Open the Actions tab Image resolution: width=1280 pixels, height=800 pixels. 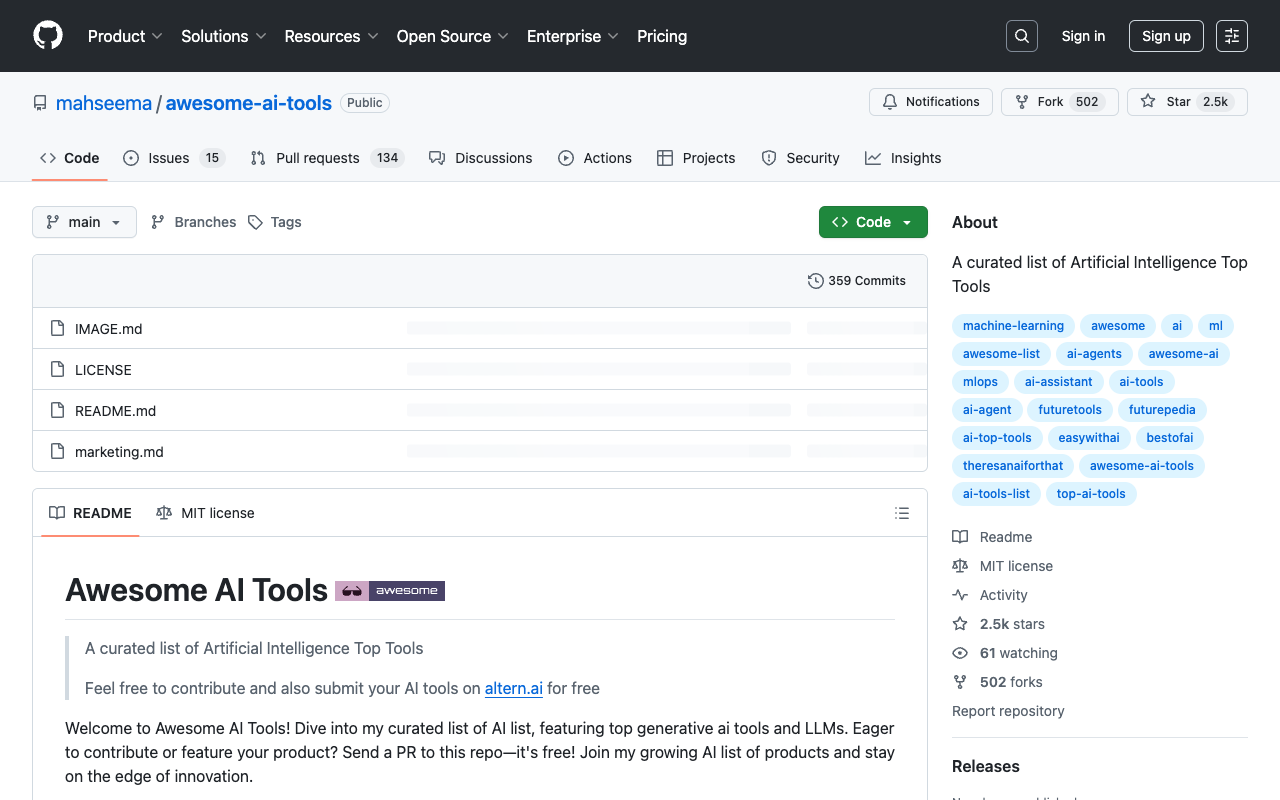pos(595,158)
